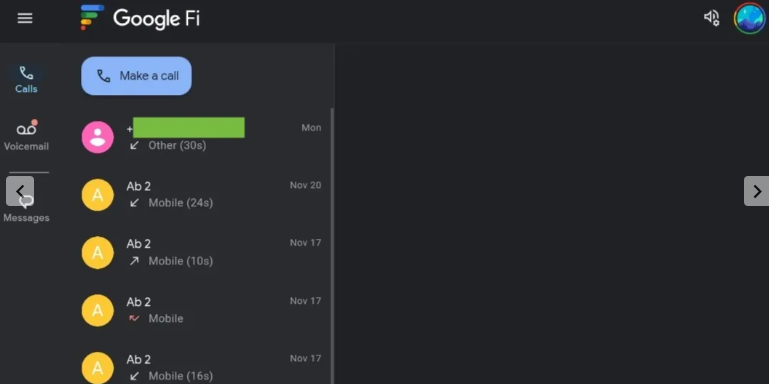Open the Monday incoming call entry
This screenshot has width=769, height=384.
coord(202,137)
